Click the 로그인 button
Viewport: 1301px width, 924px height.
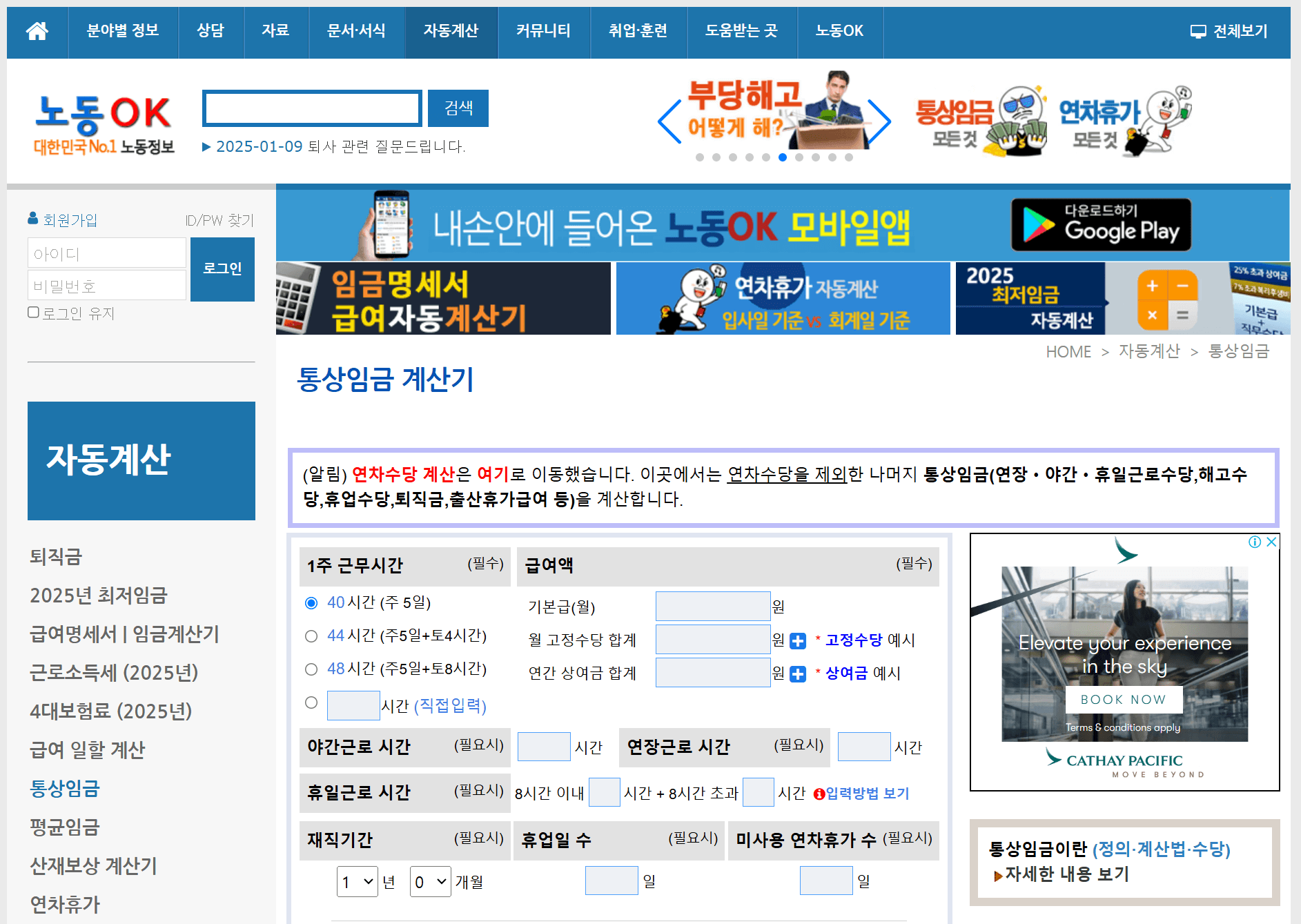(x=222, y=269)
